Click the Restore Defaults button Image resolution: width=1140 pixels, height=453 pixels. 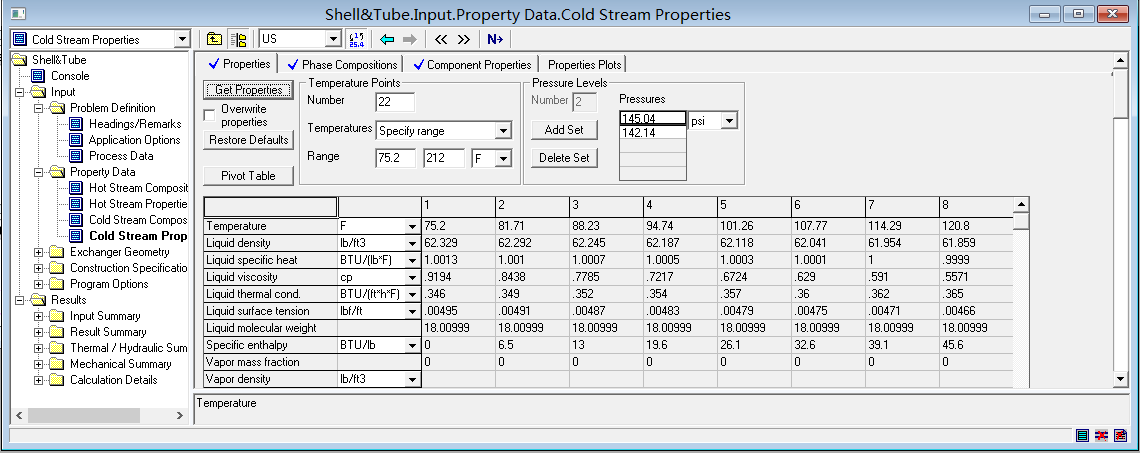249,140
